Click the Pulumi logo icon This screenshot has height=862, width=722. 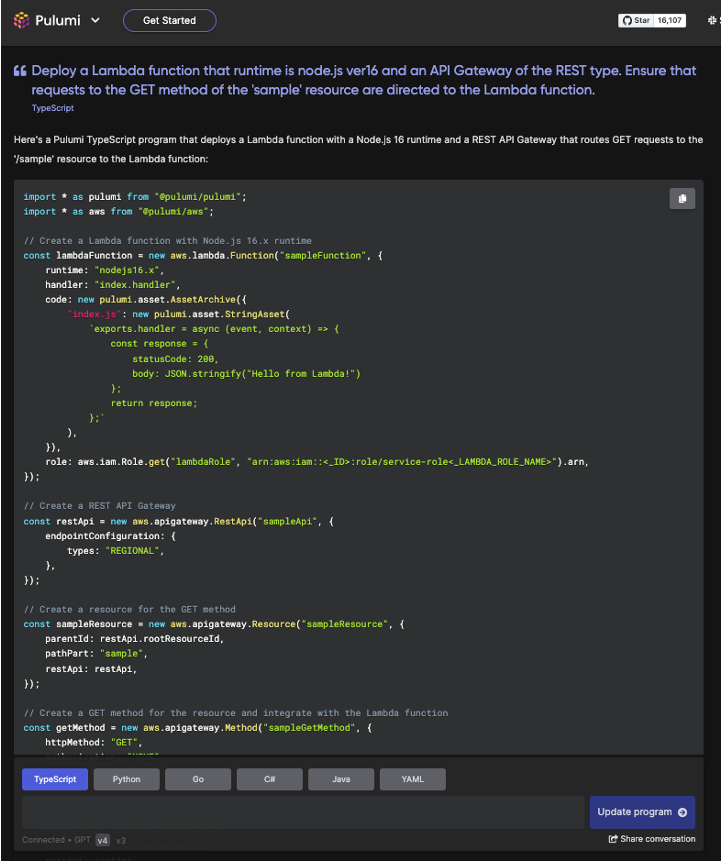coord(21,20)
